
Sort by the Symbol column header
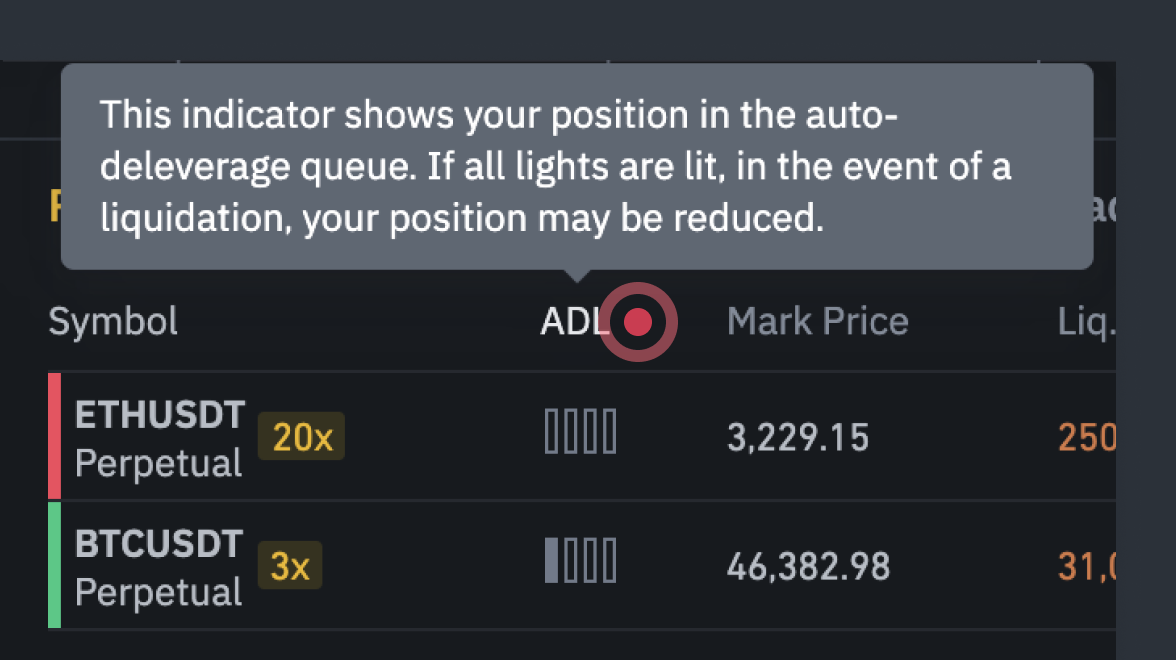coord(113,322)
